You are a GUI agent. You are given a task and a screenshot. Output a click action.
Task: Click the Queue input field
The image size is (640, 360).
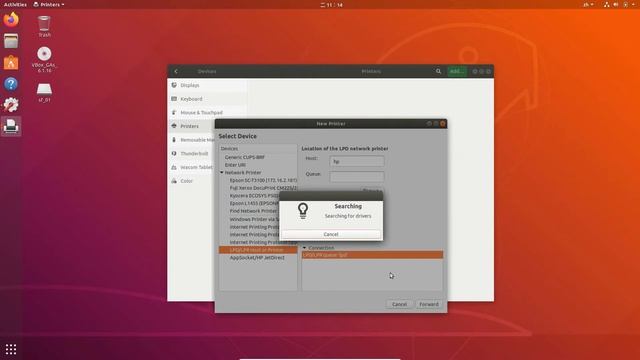(x=357, y=176)
